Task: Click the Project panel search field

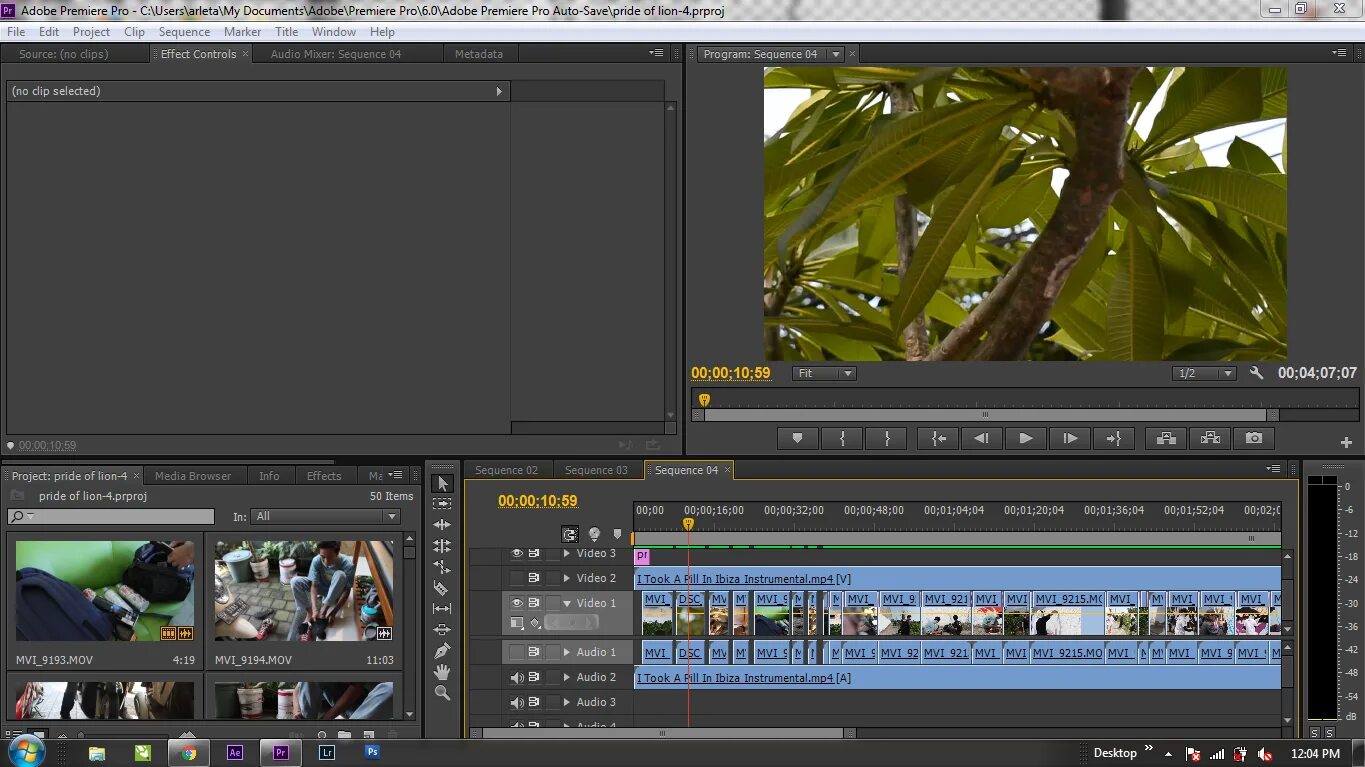Action: coord(111,517)
